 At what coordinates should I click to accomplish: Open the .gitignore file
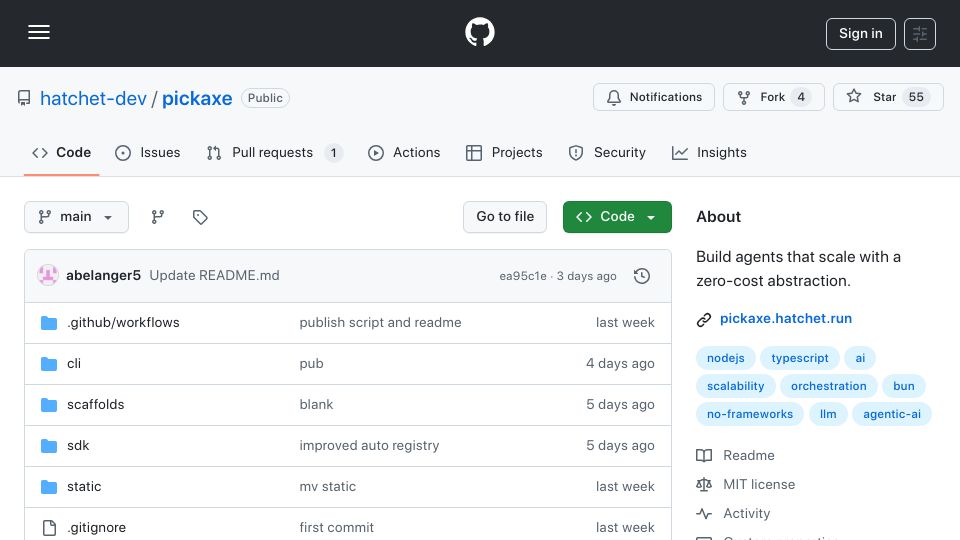tap(96, 528)
